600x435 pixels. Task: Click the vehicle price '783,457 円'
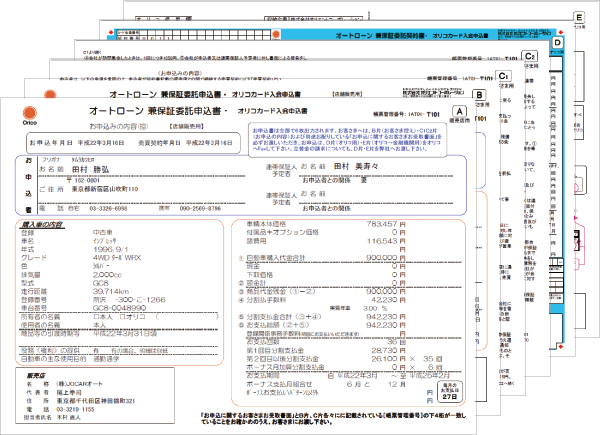386,224
